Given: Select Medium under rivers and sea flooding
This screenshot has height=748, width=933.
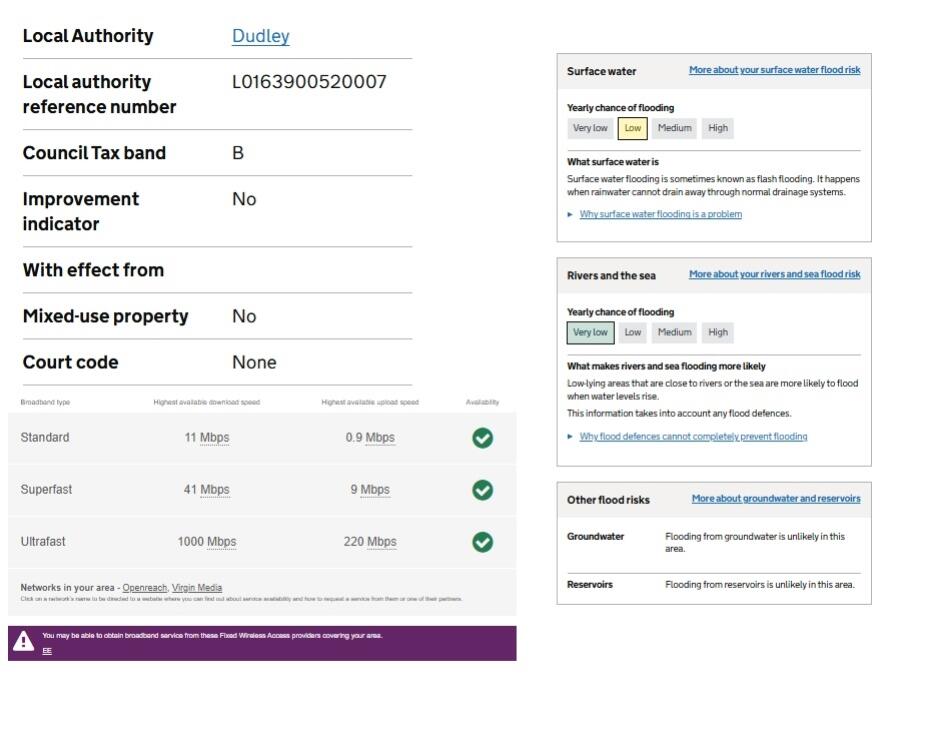Looking at the screenshot, I should (674, 332).
